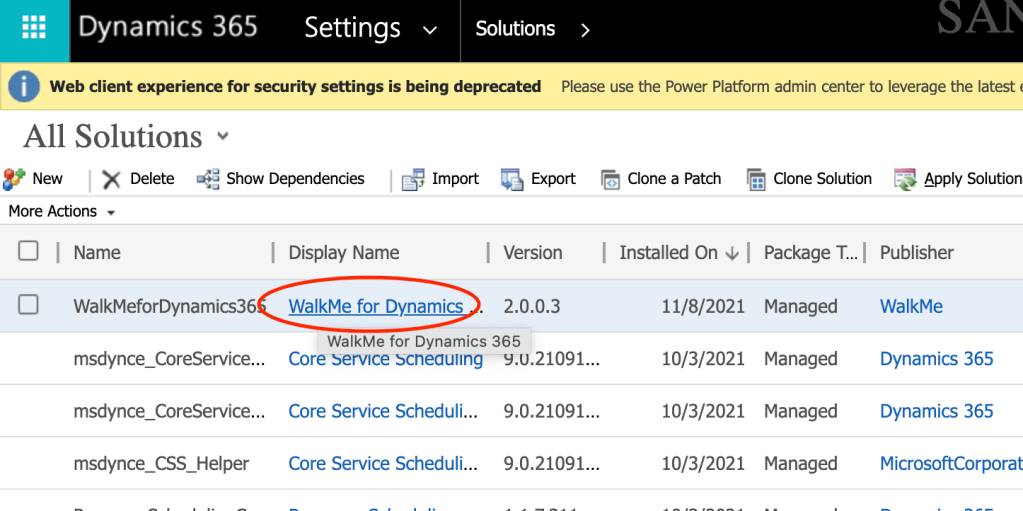Click the Apply Solution Upgrade icon
1023x511 pixels.
click(x=905, y=179)
